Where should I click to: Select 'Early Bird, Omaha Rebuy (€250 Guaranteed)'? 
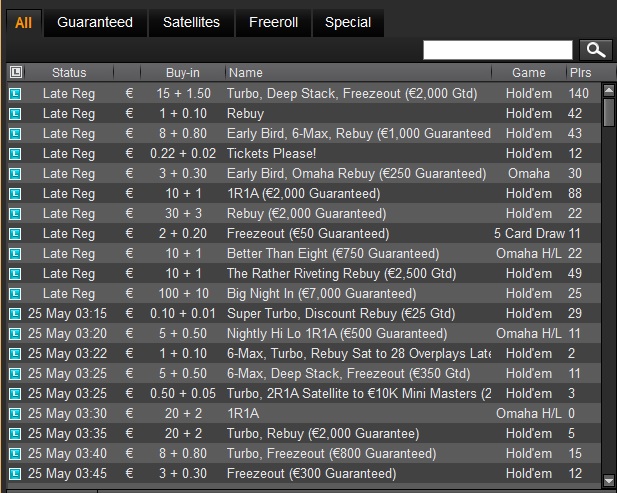pyautogui.click(x=356, y=174)
